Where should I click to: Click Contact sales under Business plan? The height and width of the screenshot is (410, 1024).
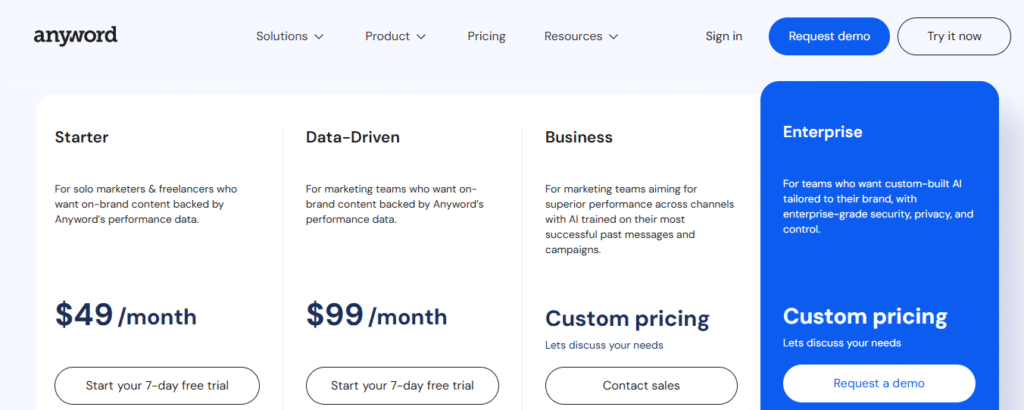click(641, 385)
